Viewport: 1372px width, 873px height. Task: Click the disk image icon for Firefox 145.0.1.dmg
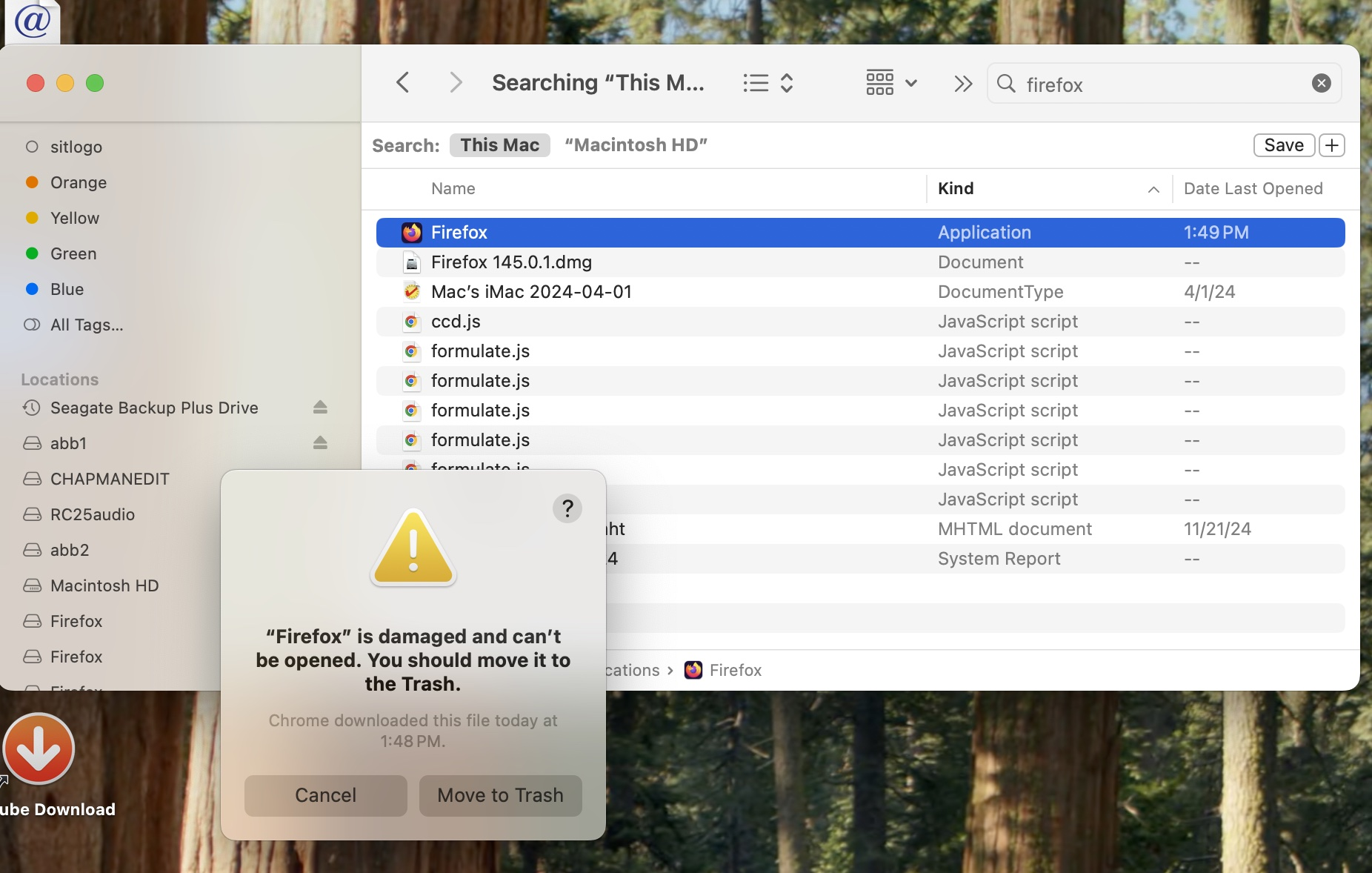[412, 262]
